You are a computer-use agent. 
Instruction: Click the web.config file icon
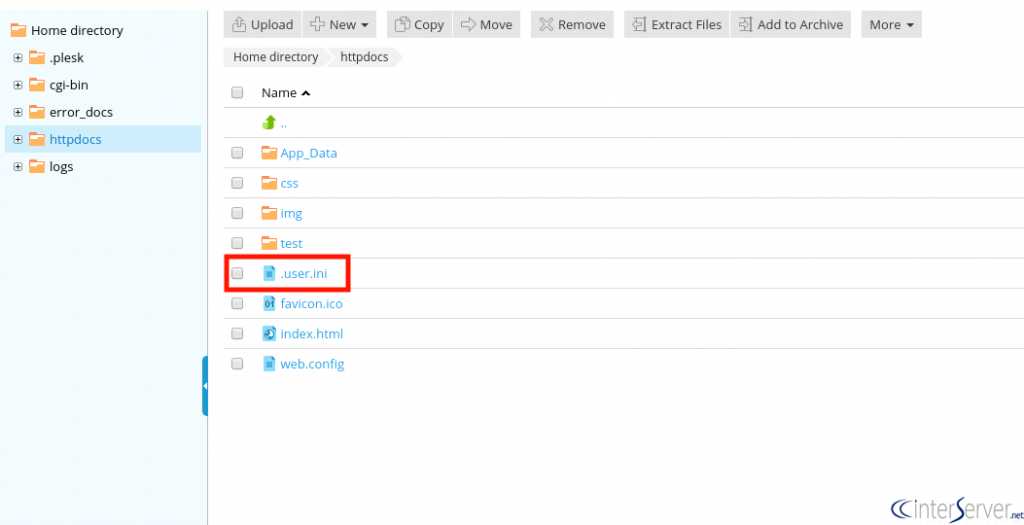[269, 364]
